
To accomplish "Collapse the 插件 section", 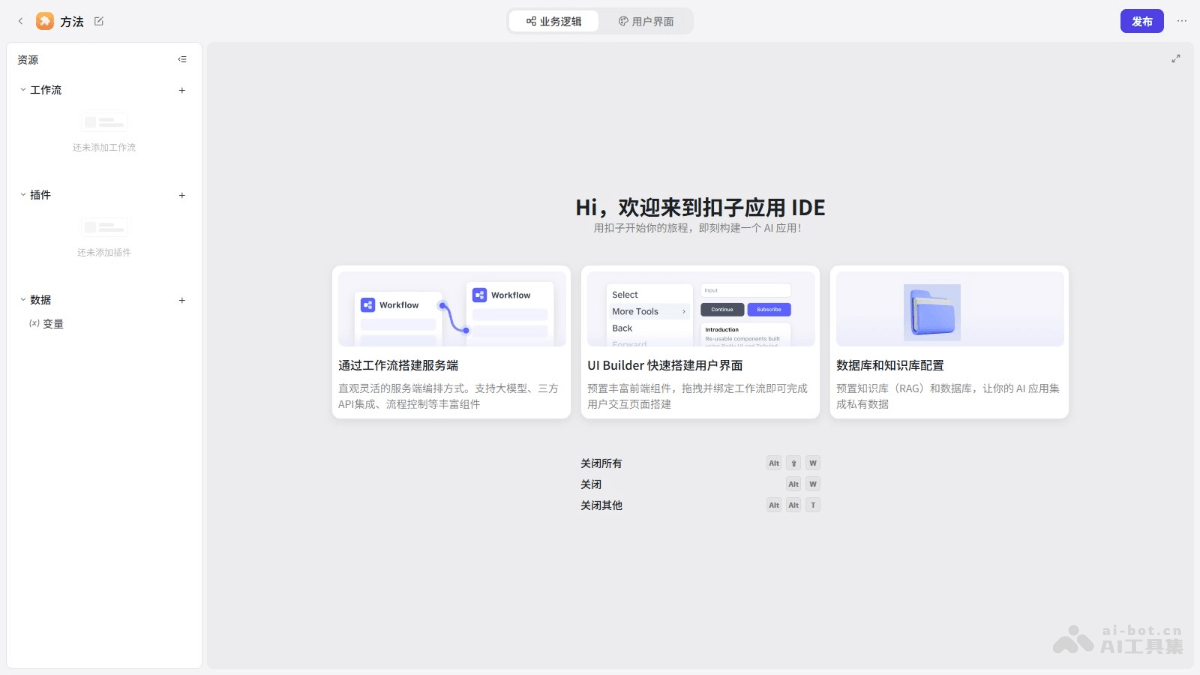I will tap(23, 195).
